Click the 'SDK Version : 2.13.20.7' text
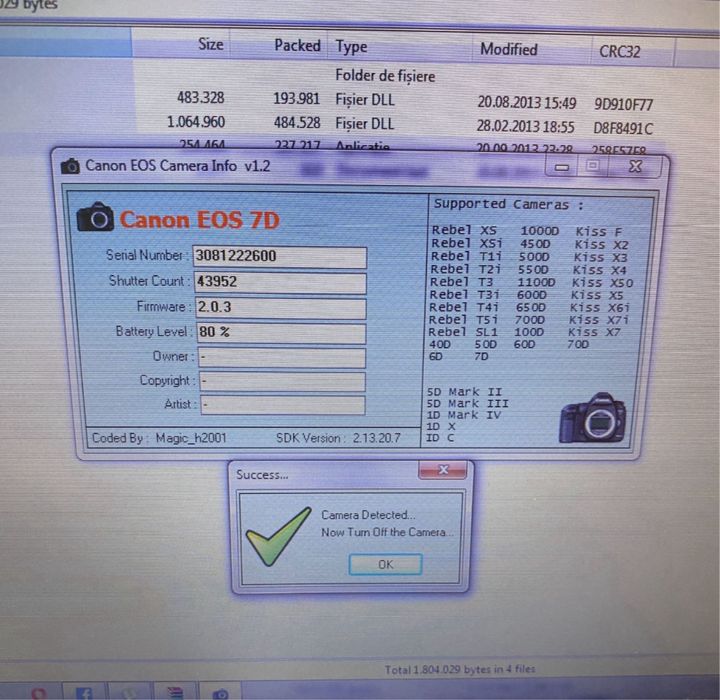This screenshot has height=700, width=720. (x=338, y=438)
